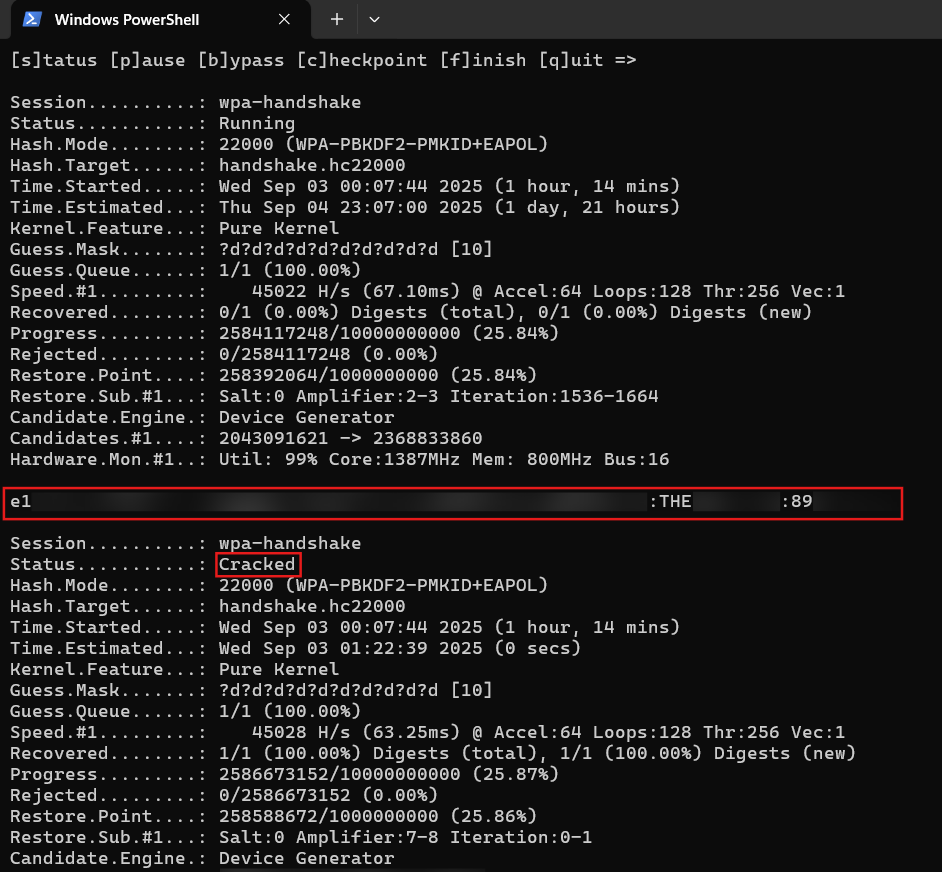Click the 45028 H/s speed reading

(x=302, y=733)
